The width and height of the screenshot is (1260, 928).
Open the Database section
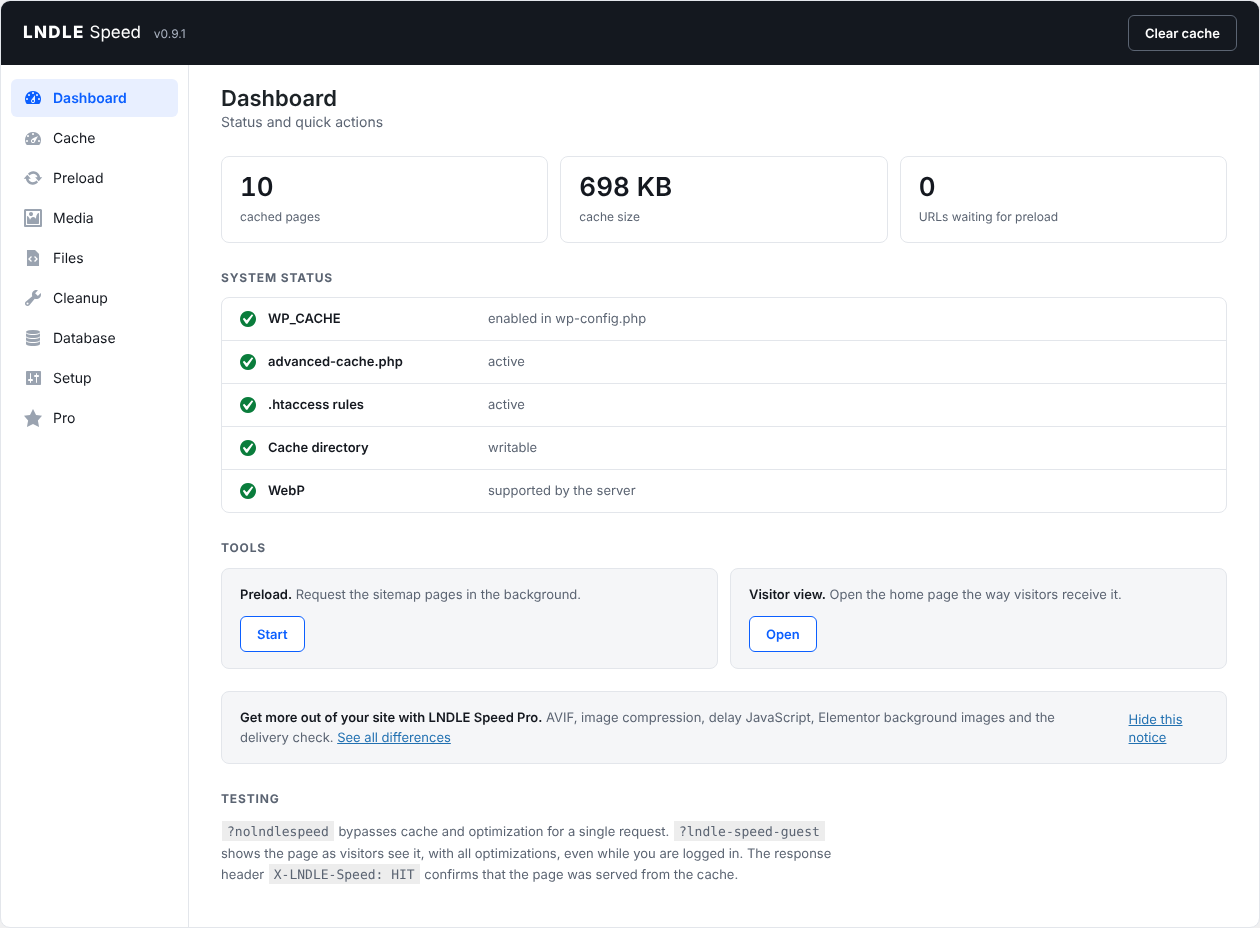coord(95,338)
